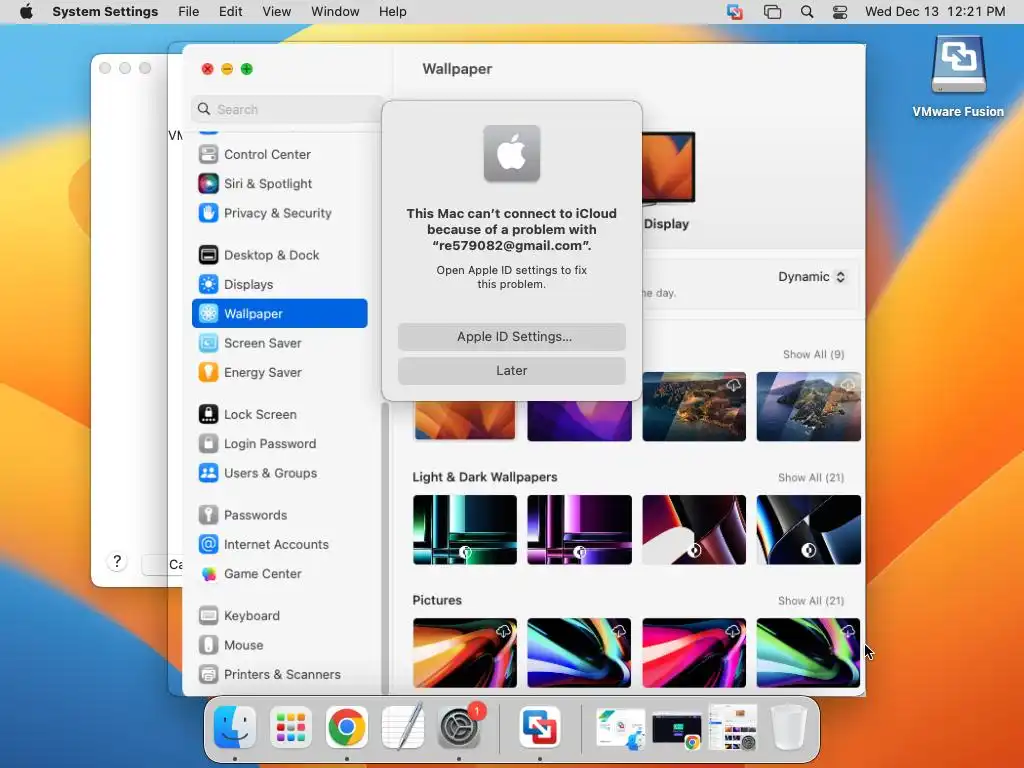Open Google Chrome from the Dock
Screen dimensions: 1024x768
tap(347, 726)
